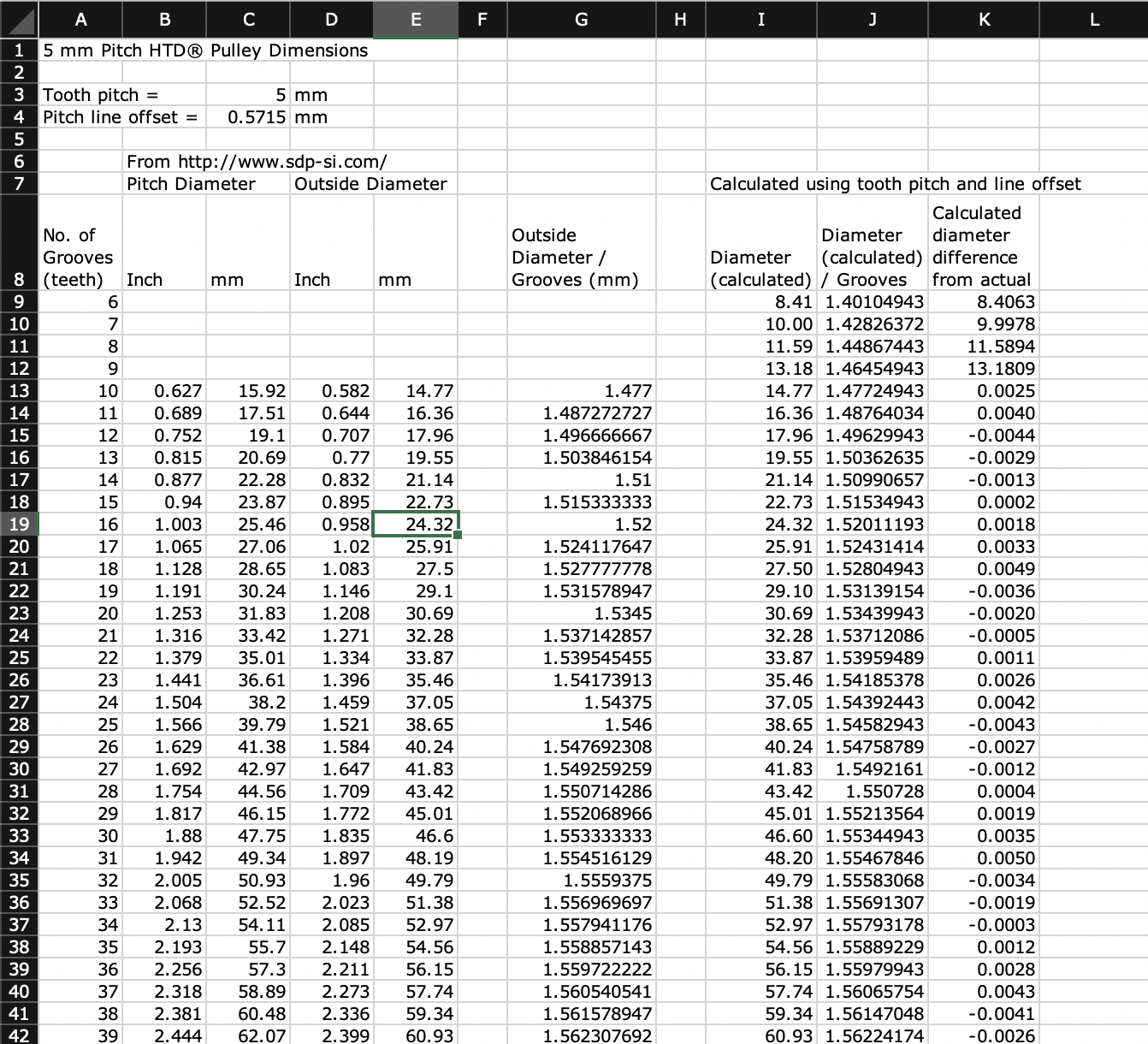Select all cells via corner triangle
Viewport: 1148px width, 1044px height.
coord(19,19)
